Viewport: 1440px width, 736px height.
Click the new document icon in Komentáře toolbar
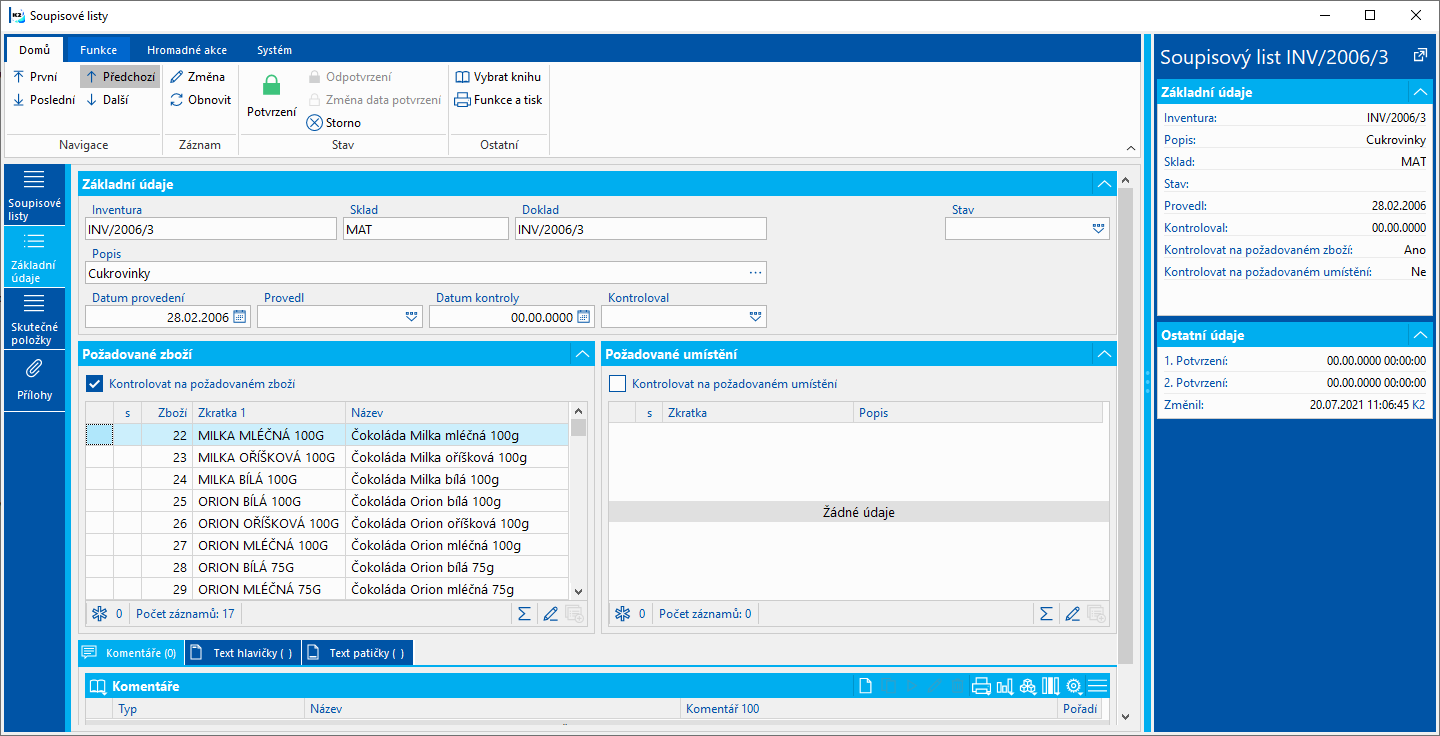tap(866, 686)
